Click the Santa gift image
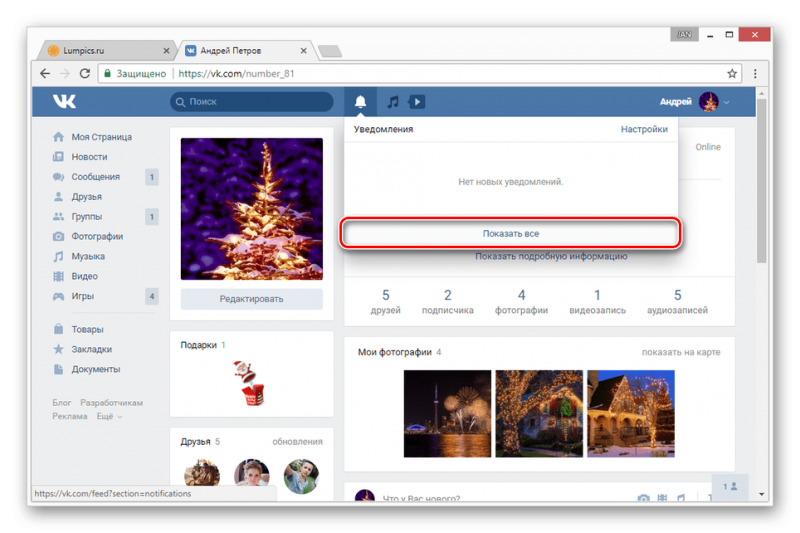 pos(248,383)
